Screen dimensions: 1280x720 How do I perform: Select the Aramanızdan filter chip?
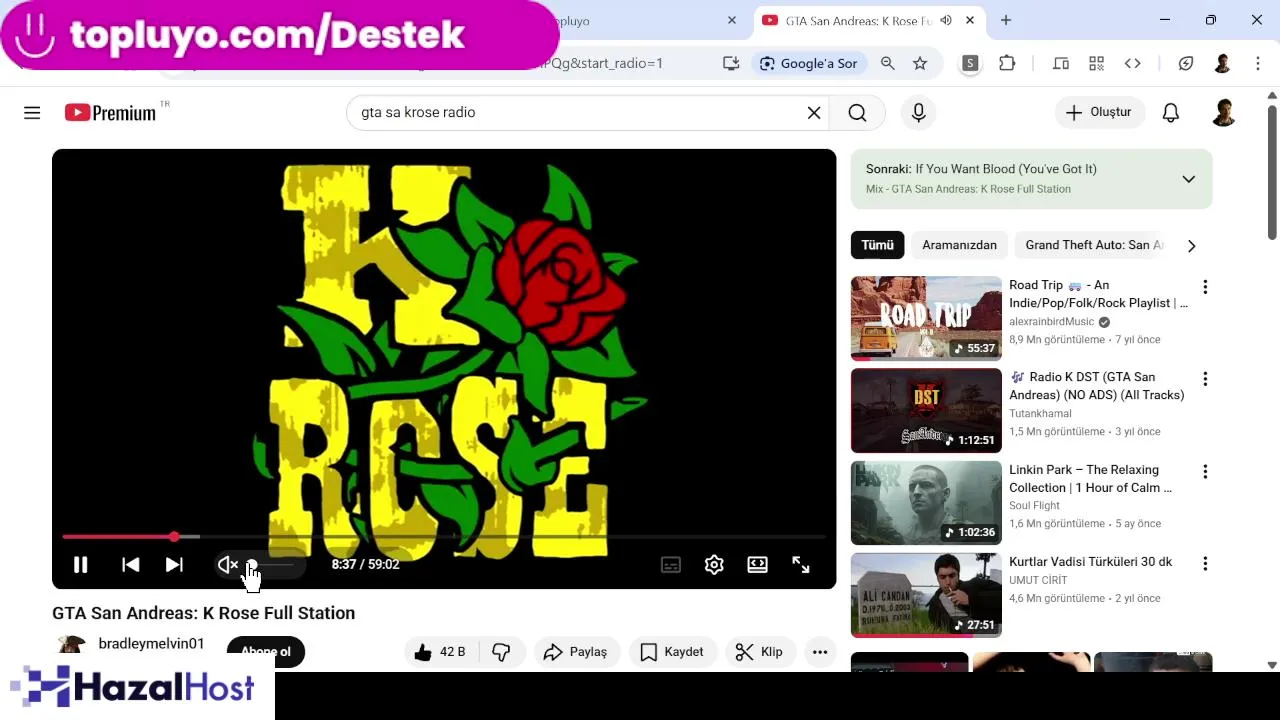(x=959, y=245)
